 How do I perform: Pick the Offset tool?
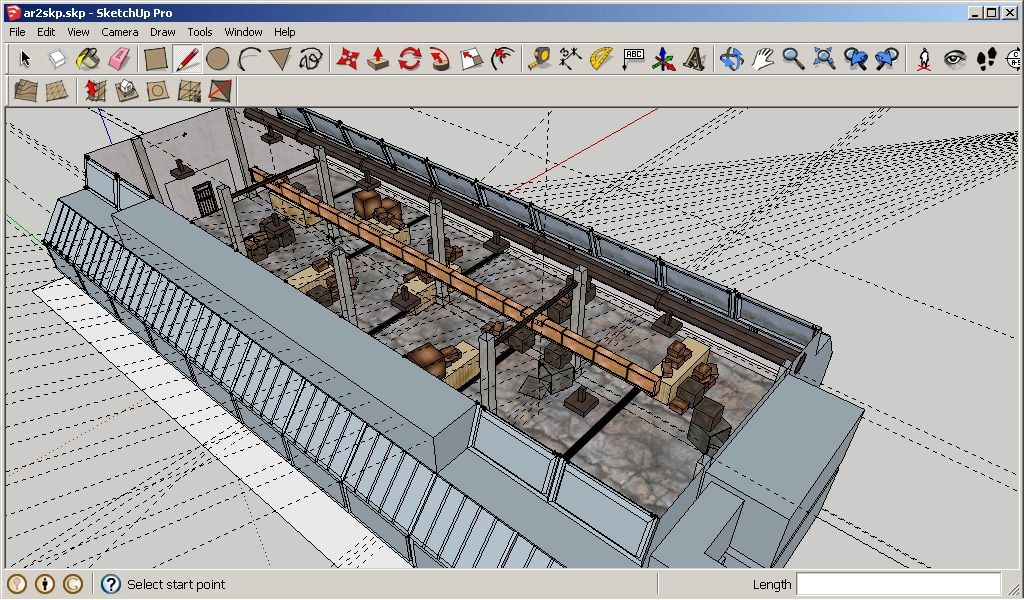[x=503, y=59]
